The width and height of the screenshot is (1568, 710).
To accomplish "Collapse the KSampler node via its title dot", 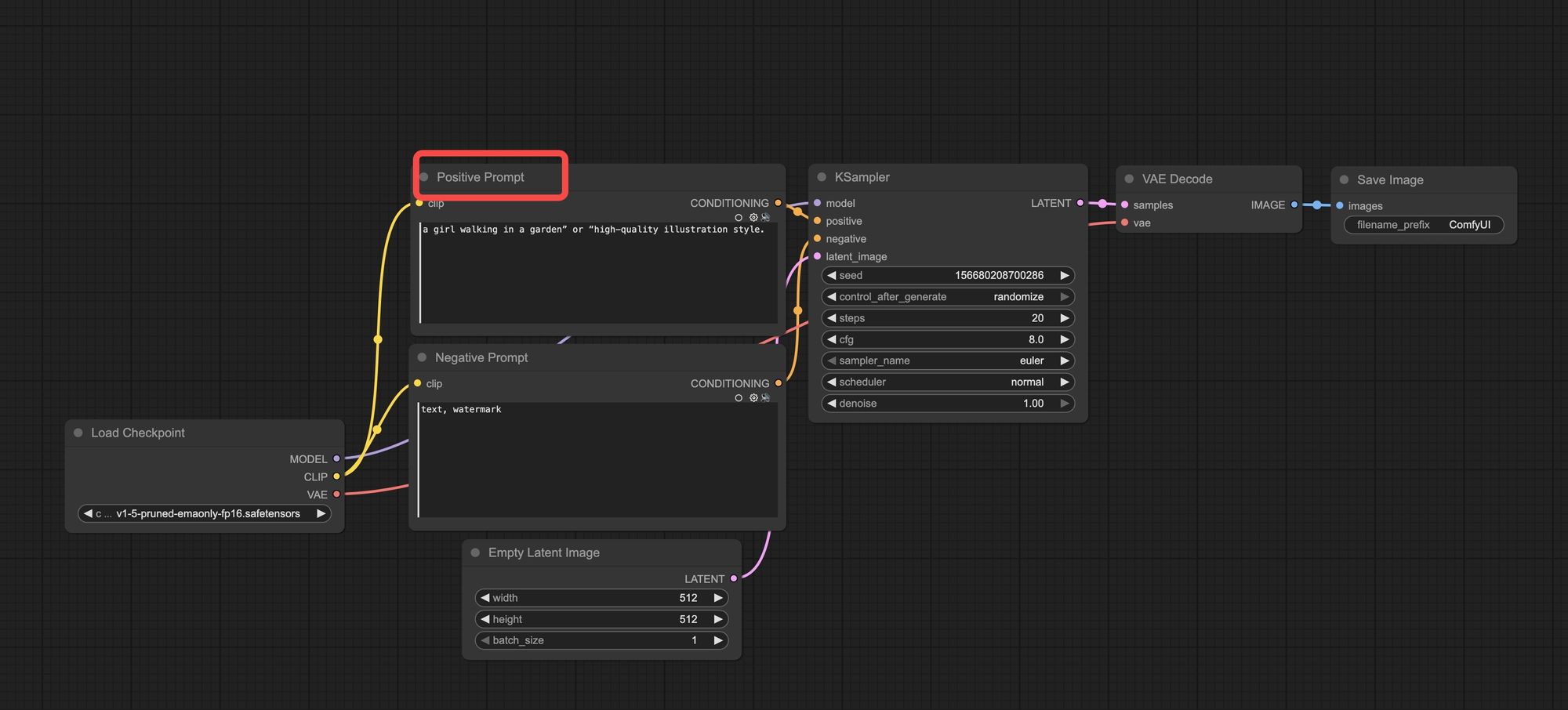I will pos(822,177).
